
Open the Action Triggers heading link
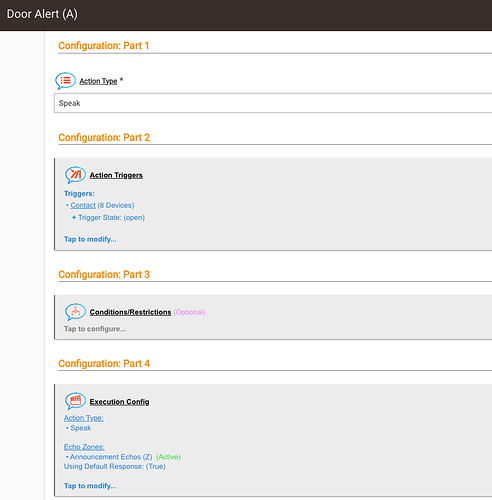(116, 175)
